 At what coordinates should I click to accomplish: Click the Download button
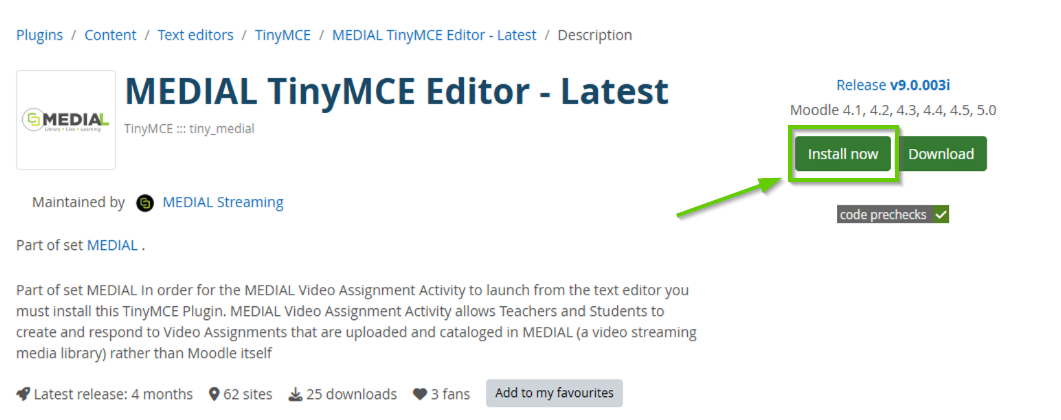point(941,154)
